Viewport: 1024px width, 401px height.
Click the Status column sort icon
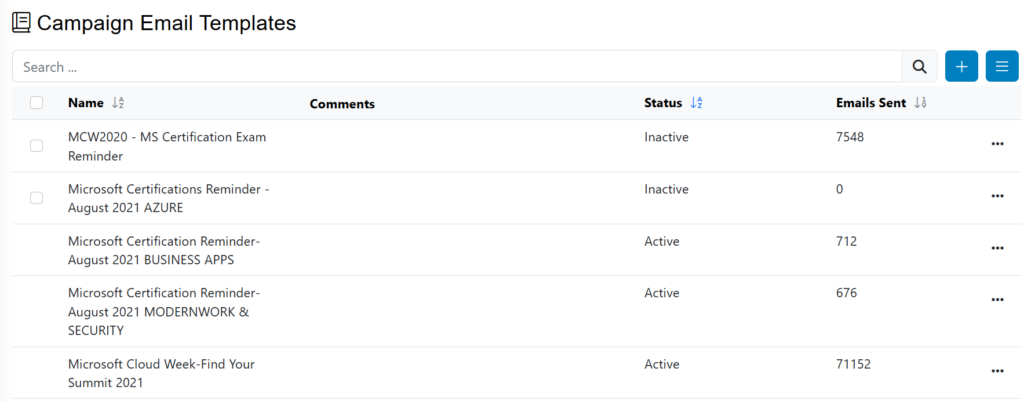pyautogui.click(x=697, y=103)
